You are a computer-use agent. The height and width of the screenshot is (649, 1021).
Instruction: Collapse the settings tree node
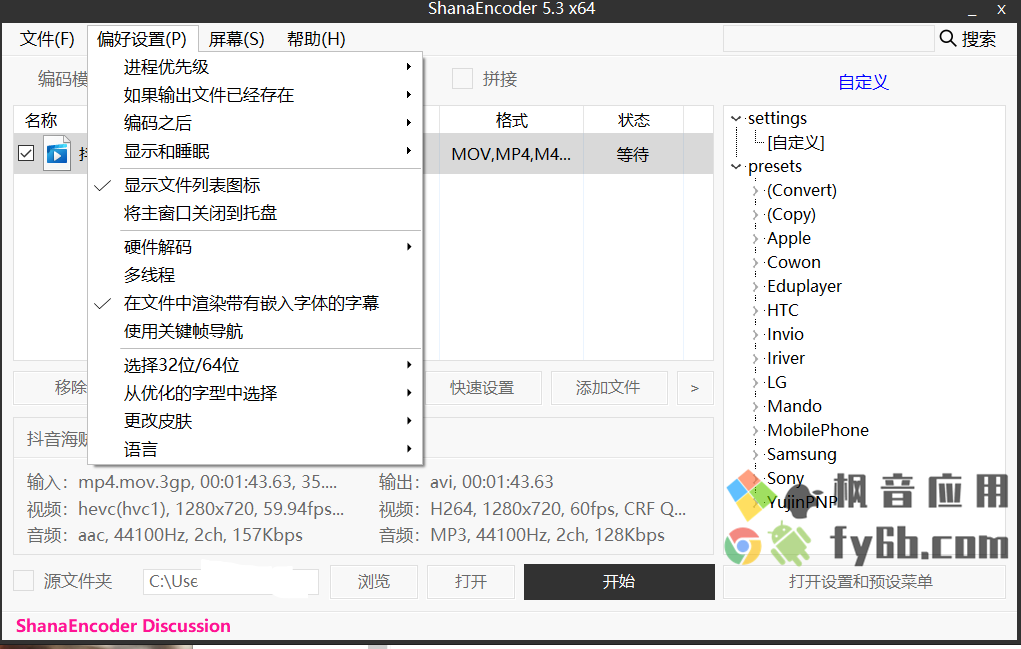[x=736, y=118]
